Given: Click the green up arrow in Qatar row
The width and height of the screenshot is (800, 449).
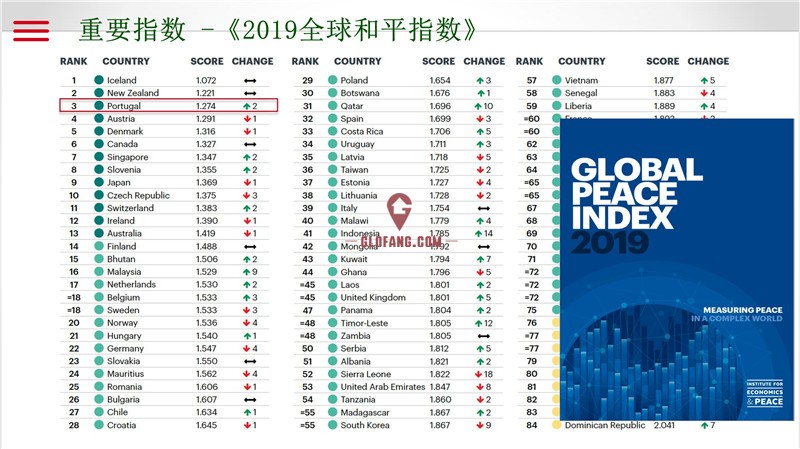Looking at the screenshot, I should [478, 106].
